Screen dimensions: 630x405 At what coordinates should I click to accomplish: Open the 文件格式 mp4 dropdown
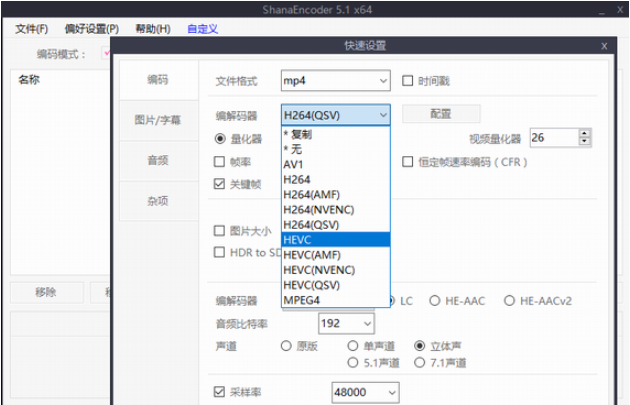click(335, 81)
